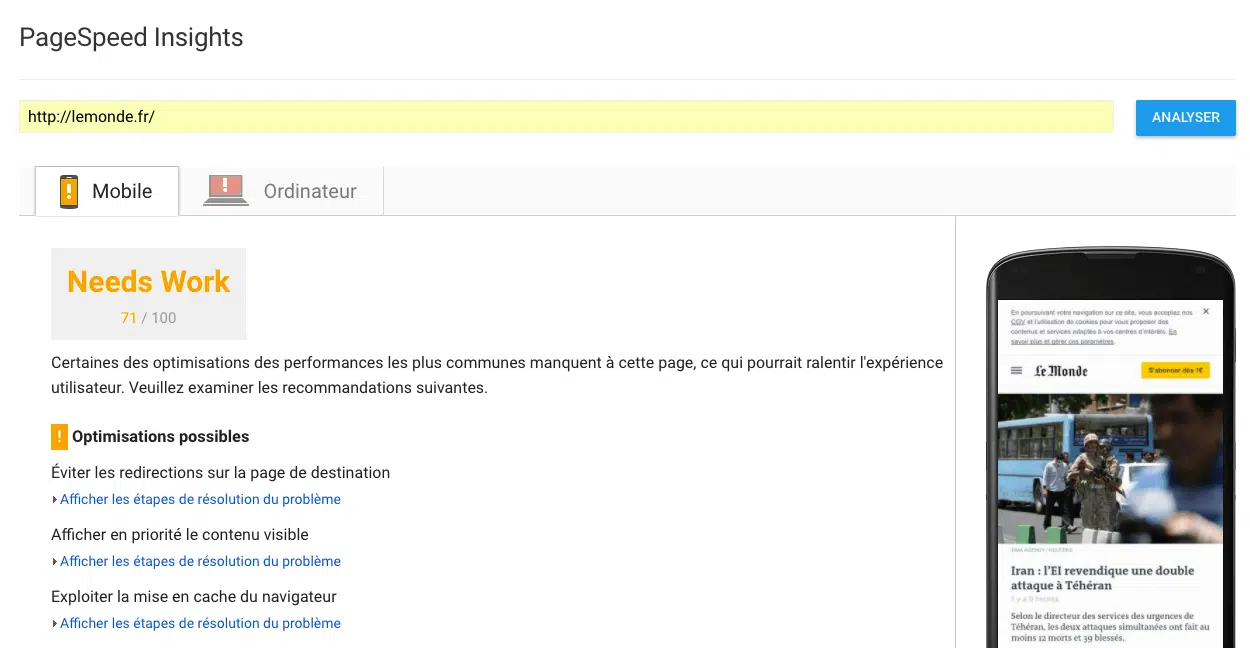
Task: Click the laptop warning icon for Ordinateur
Action: point(225,190)
